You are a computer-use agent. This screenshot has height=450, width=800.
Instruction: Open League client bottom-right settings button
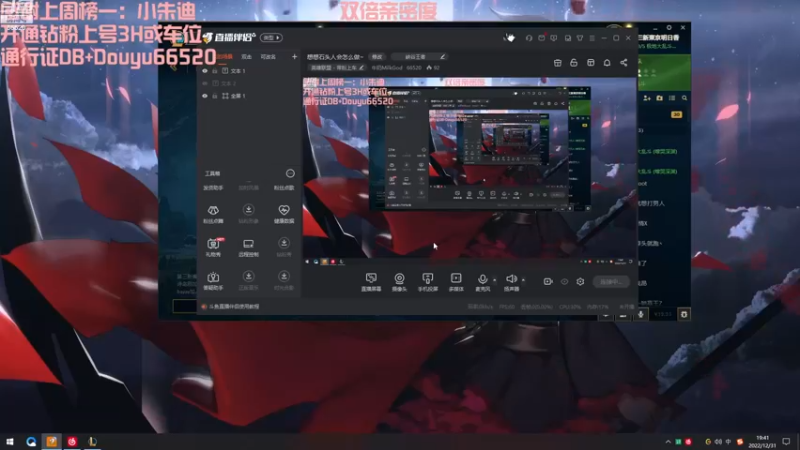pos(684,314)
